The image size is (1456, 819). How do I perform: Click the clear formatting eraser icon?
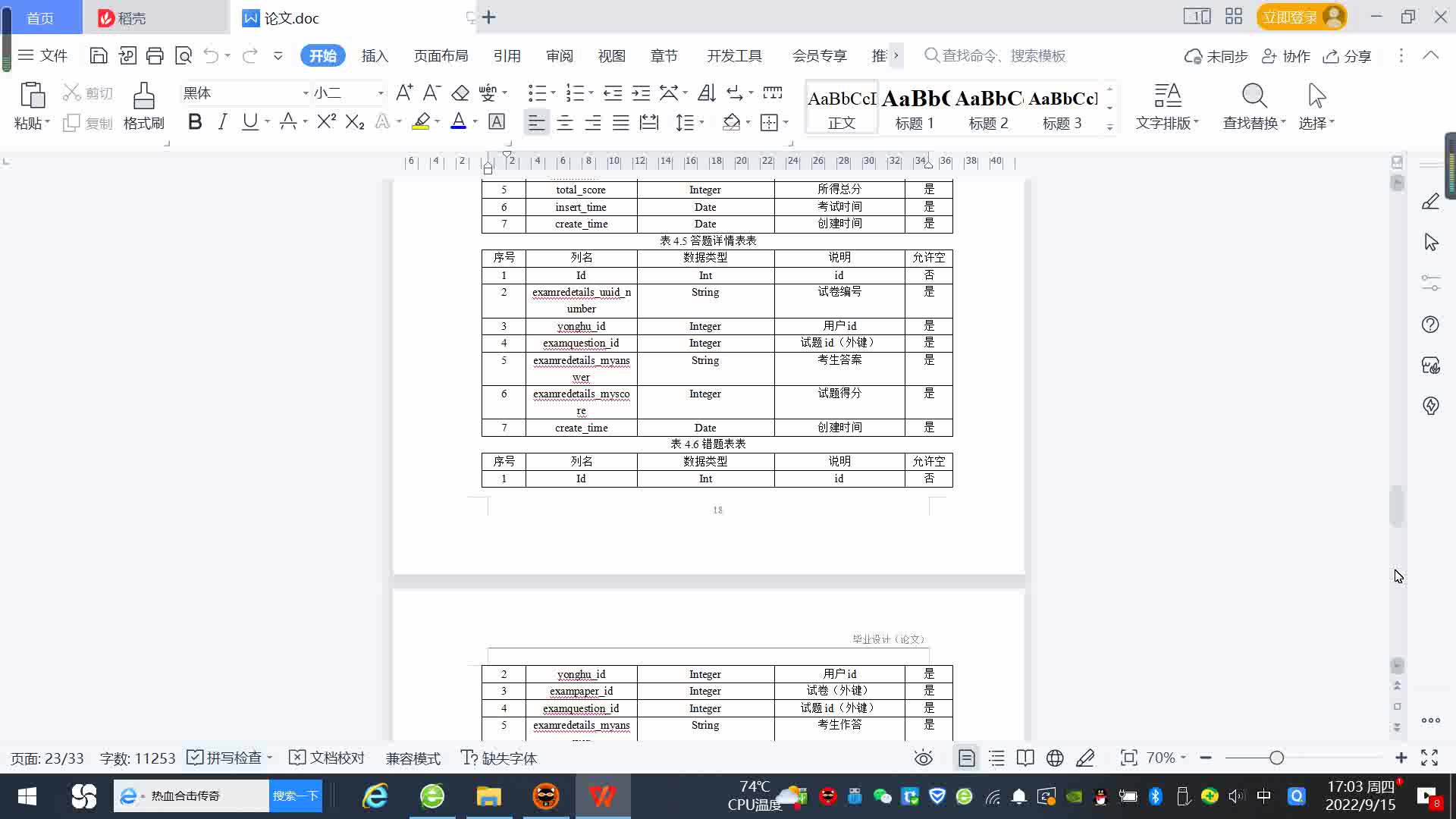pos(460,93)
